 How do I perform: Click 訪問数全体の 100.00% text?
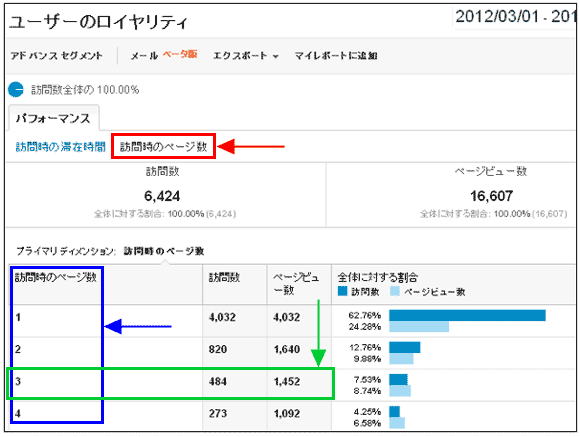tap(85, 90)
